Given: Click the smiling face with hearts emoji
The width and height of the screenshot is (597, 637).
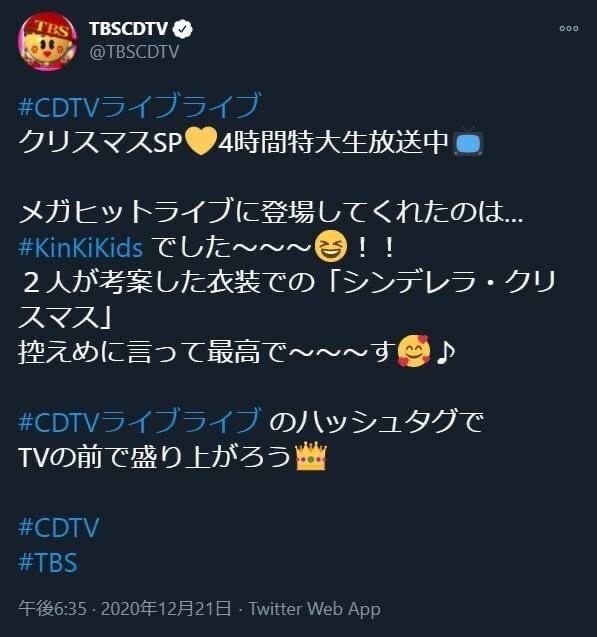Looking at the screenshot, I should [x=414, y=351].
